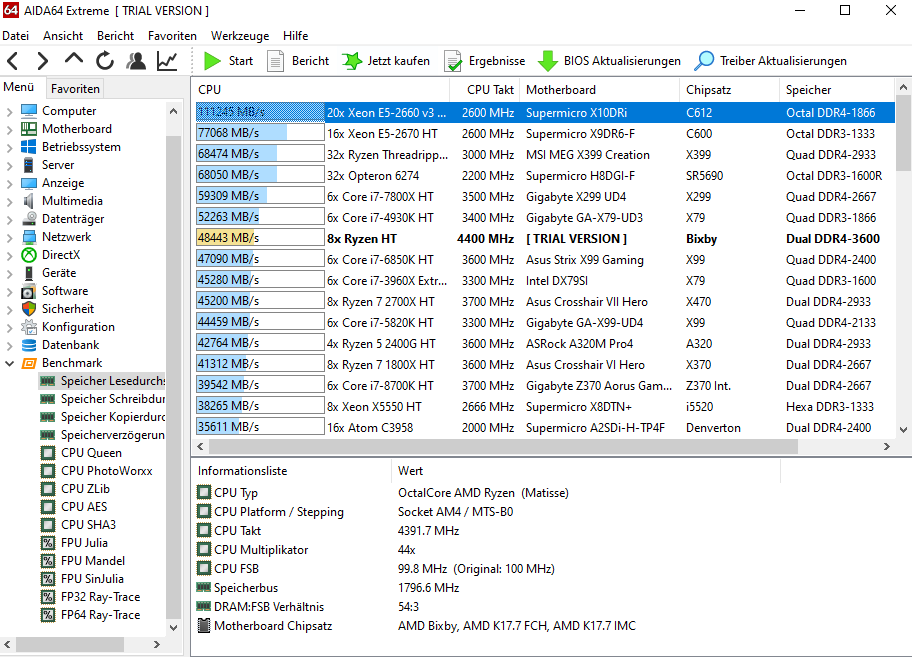Expand the Anzeige tree node
912x657 pixels.
click(x=9, y=183)
